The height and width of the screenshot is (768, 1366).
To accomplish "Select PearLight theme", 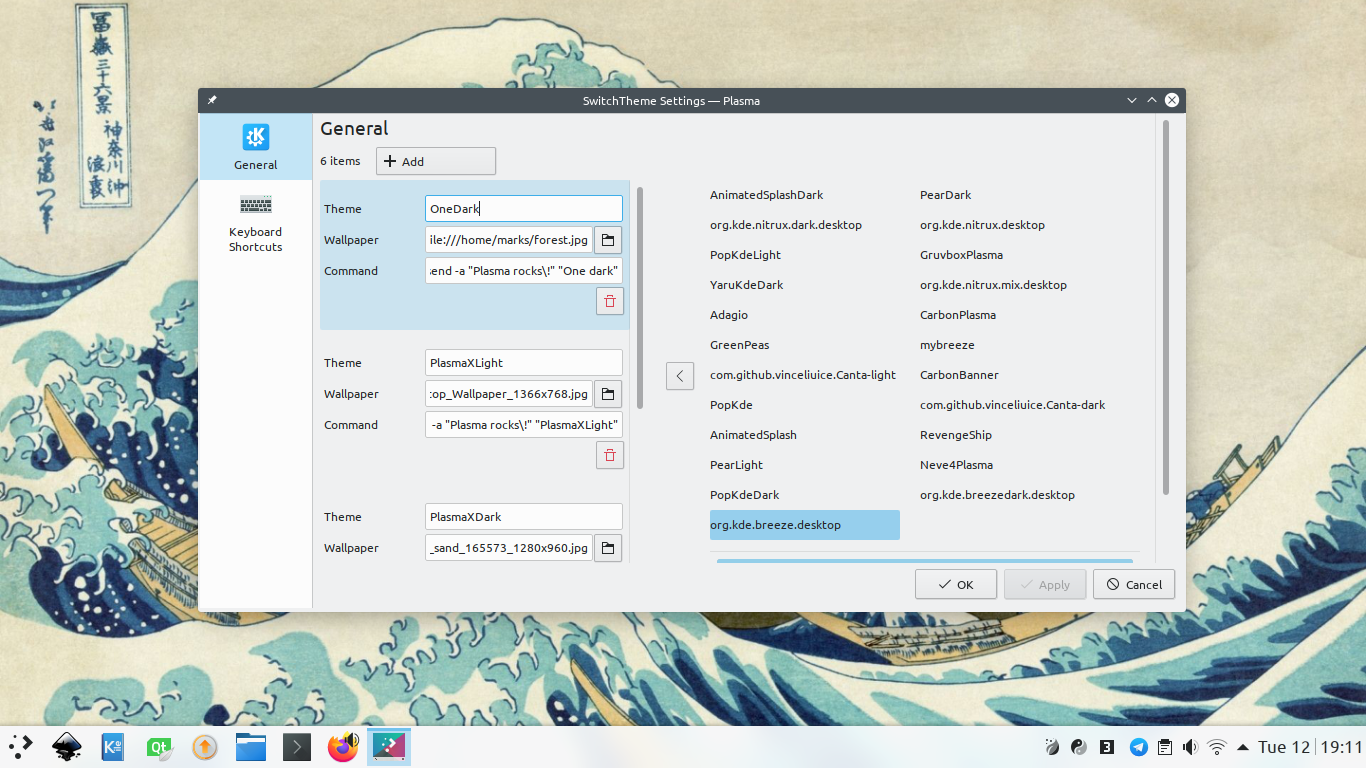I will point(736,465).
